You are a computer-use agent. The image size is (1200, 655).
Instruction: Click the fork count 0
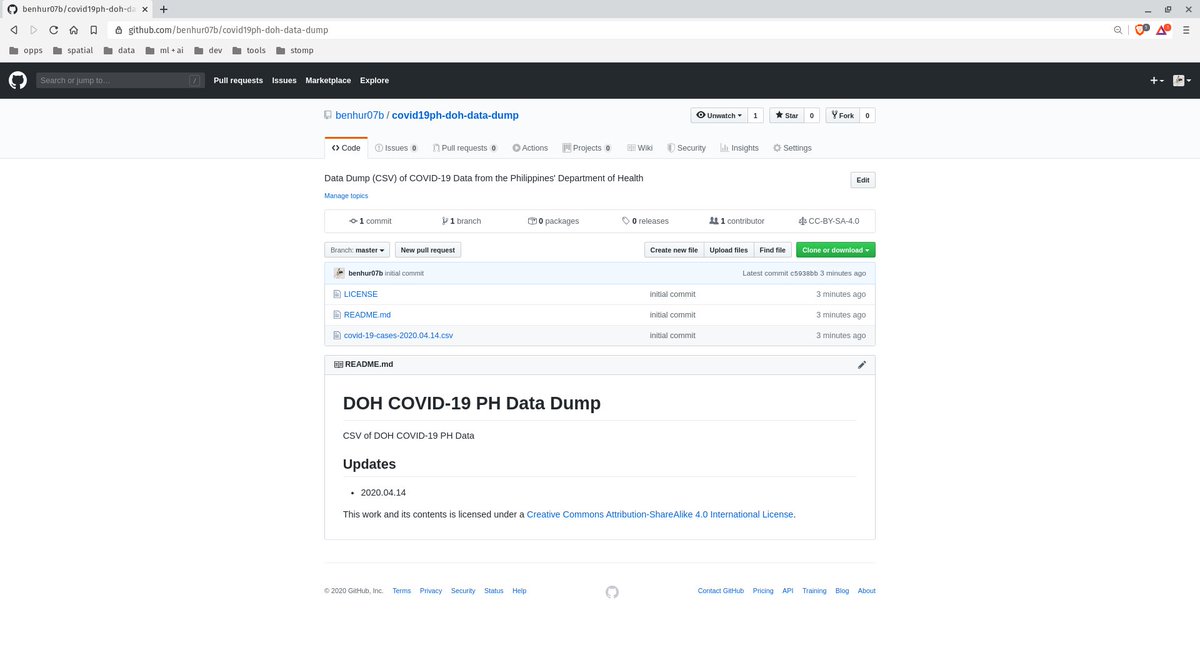pos(867,116)
